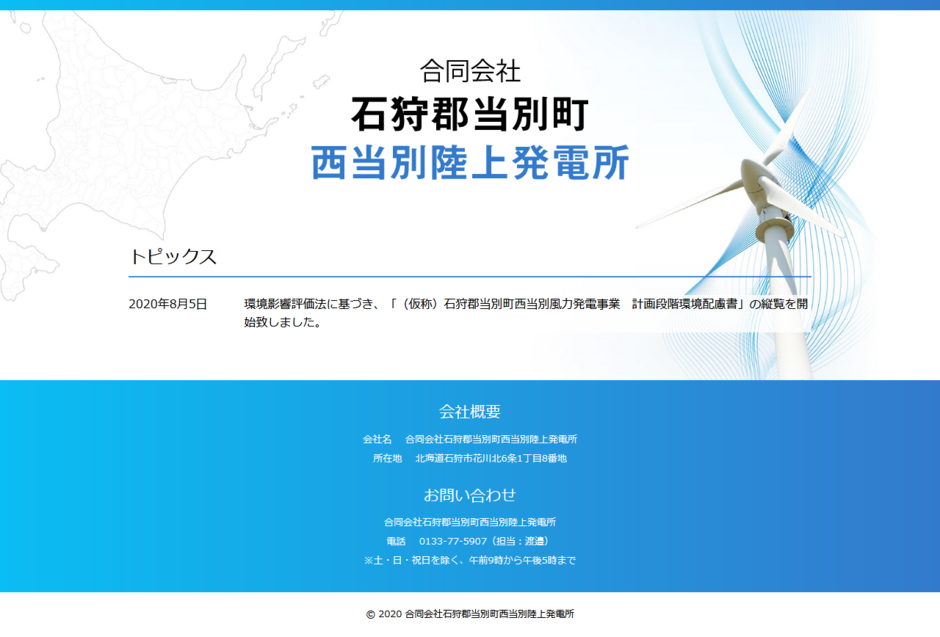Image resolution: width=940 pixels, height=637 pixels.
Task: Click company name under お問い合わせ heading
Action: [470, 522]
